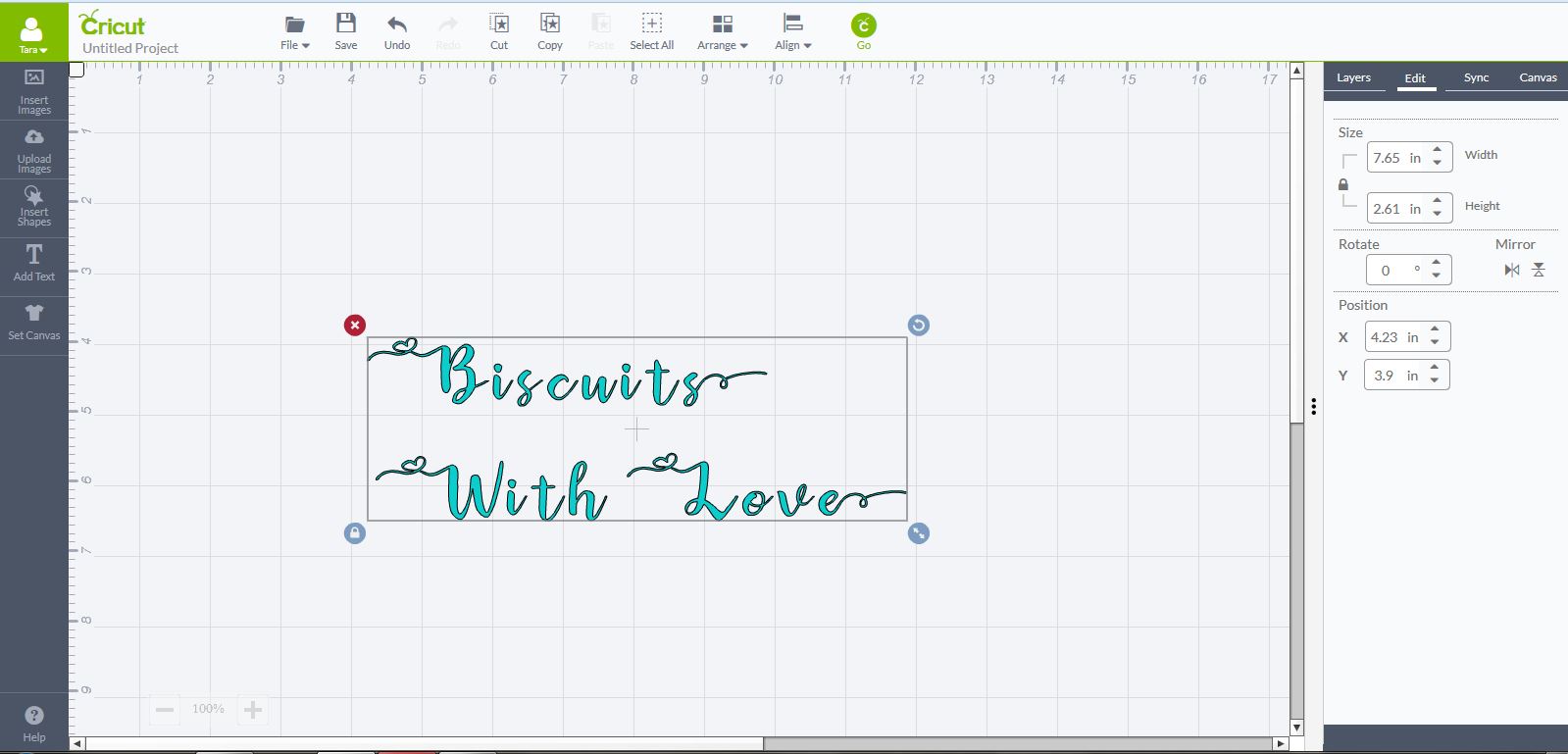Click the panel divider three dots

1313,406
